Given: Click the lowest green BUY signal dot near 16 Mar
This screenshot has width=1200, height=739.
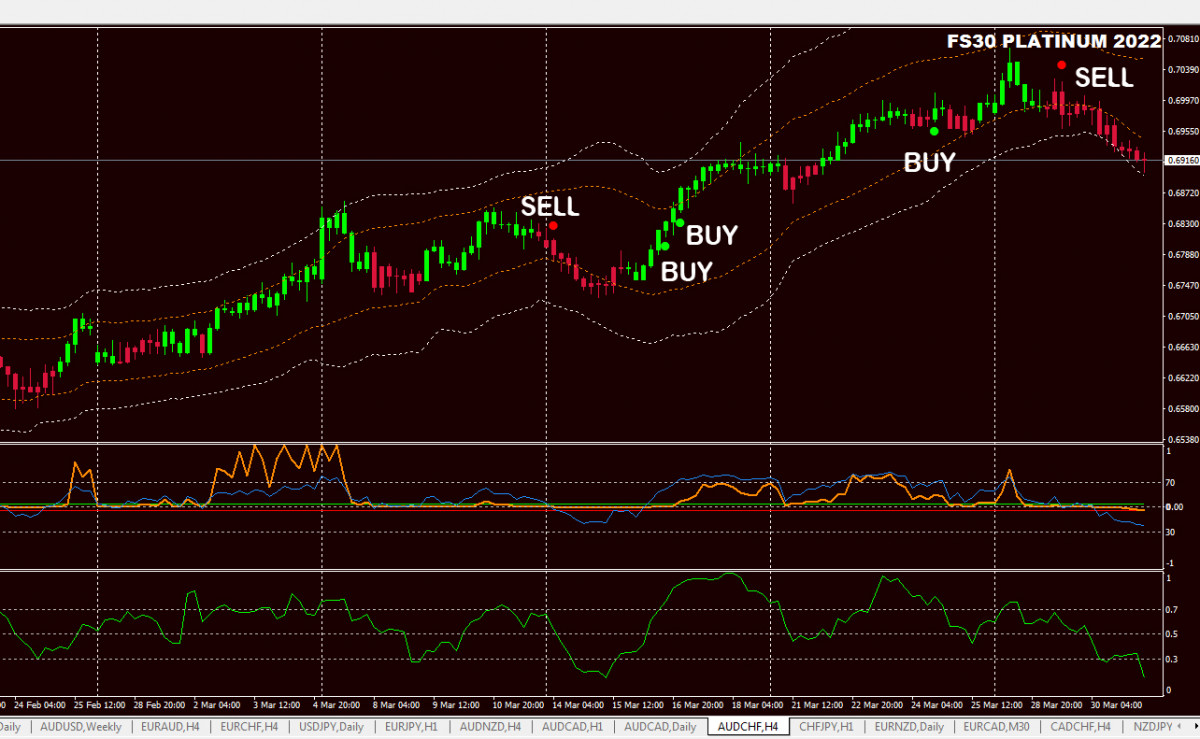Looking at the screenshot, I should 663,246.
